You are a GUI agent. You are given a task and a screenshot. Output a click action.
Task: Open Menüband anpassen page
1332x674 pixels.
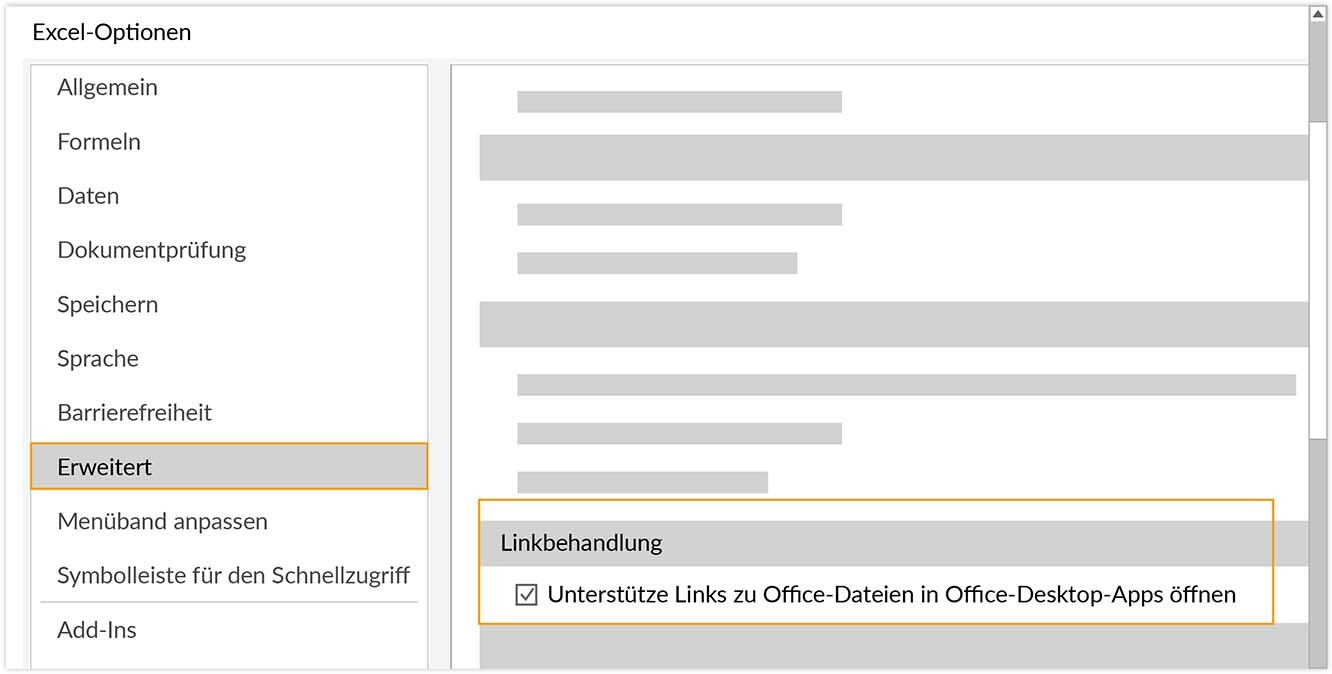click(162, 521)
